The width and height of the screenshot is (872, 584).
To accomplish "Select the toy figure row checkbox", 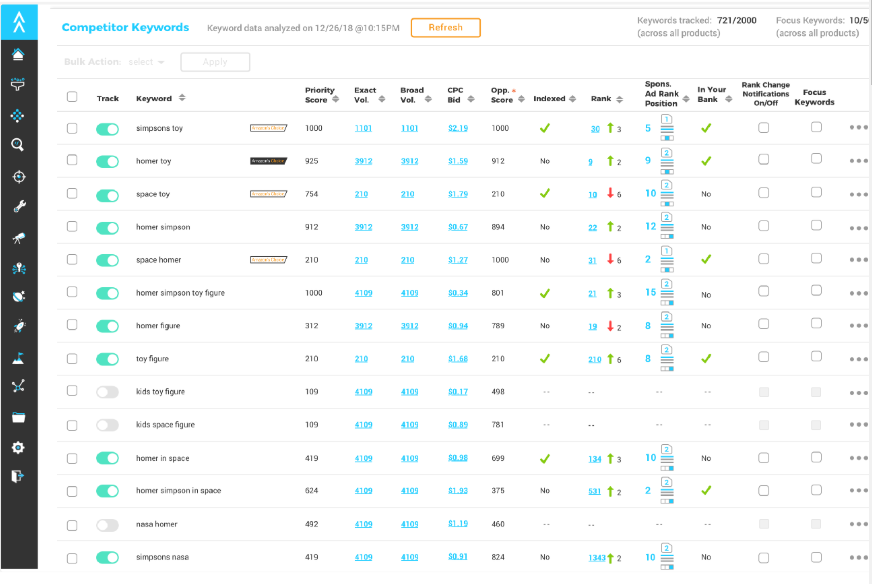I will click(72, 359).
